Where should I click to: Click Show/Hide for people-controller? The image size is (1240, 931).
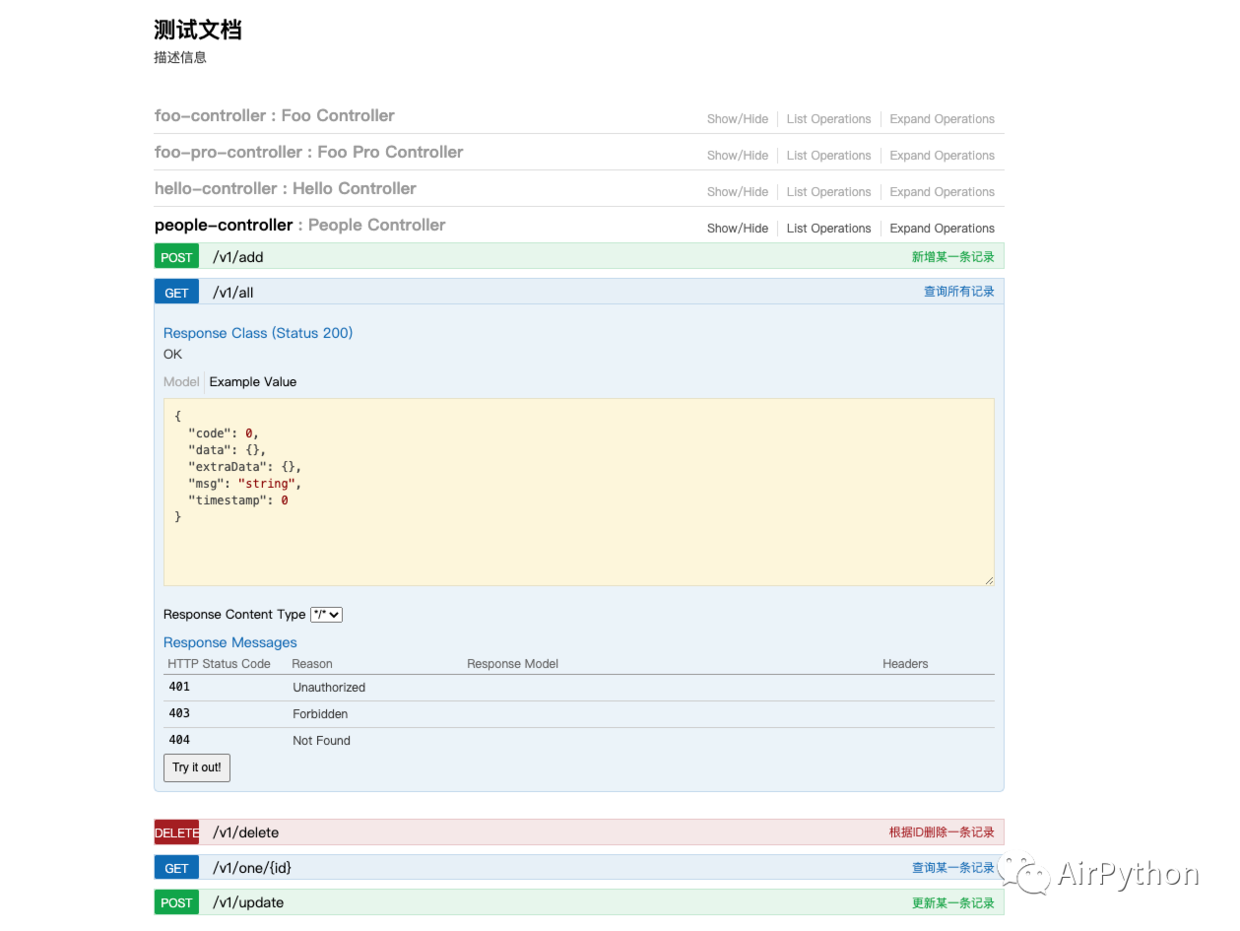(x=737, y=228)
